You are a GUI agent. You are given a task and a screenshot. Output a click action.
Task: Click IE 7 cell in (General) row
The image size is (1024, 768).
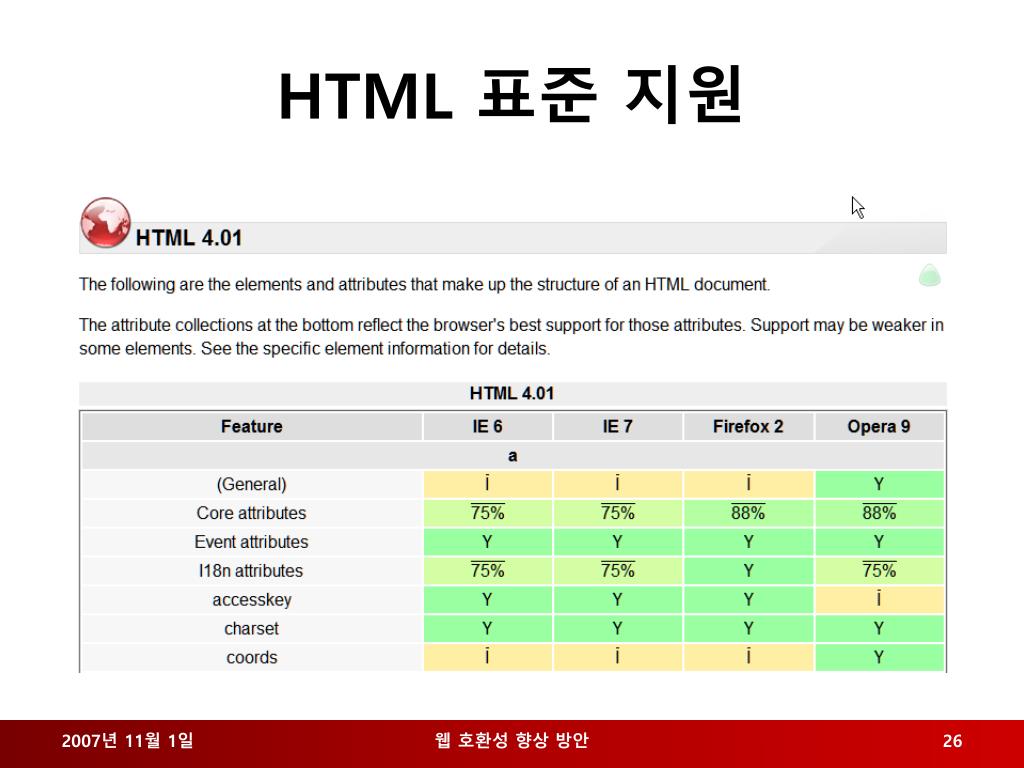pos(617,485)
